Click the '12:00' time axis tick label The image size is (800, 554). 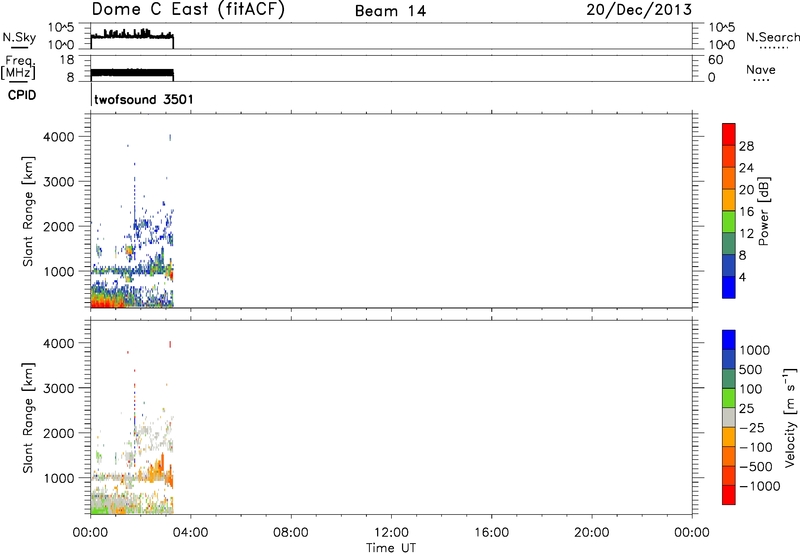[x=391, y=533]
